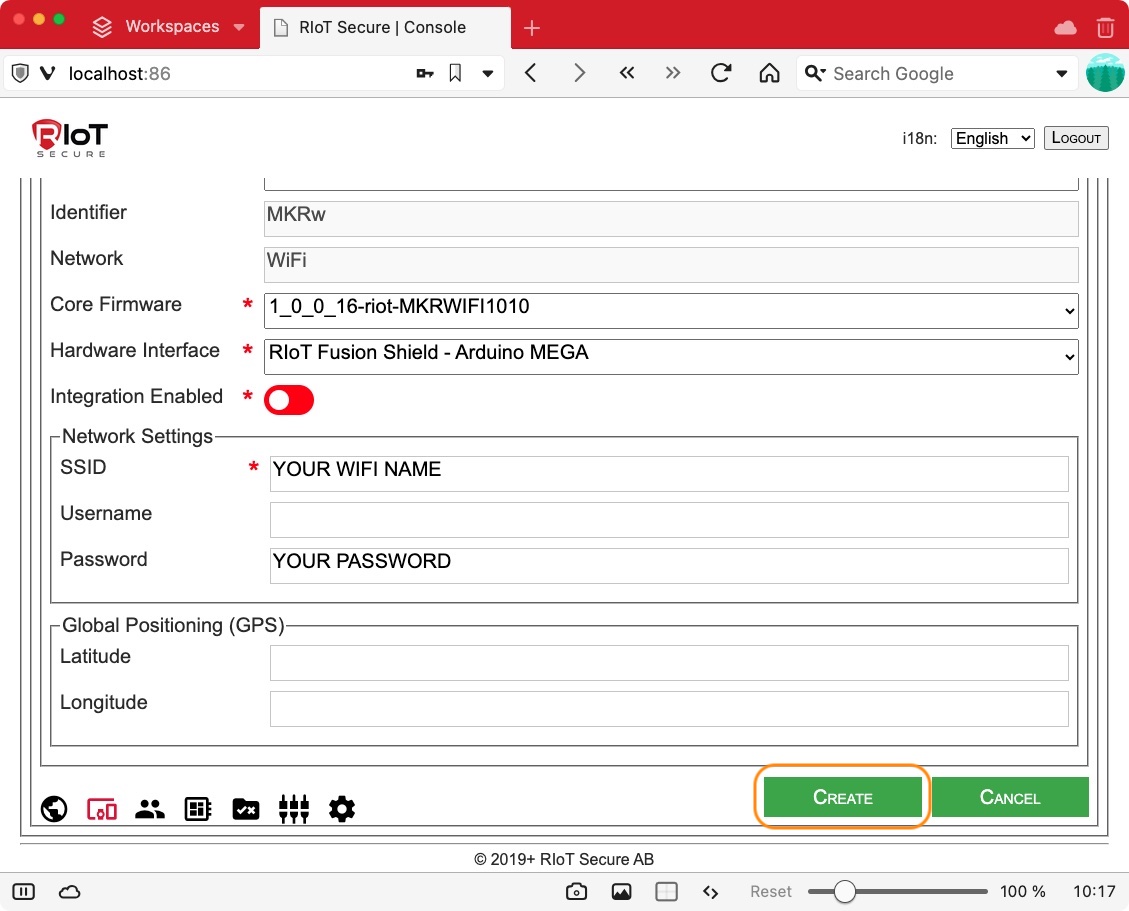This screenshot has height=911, width=1129.
Task: Open the globe icon in bottom navigation
Action: tap(54, 809)
